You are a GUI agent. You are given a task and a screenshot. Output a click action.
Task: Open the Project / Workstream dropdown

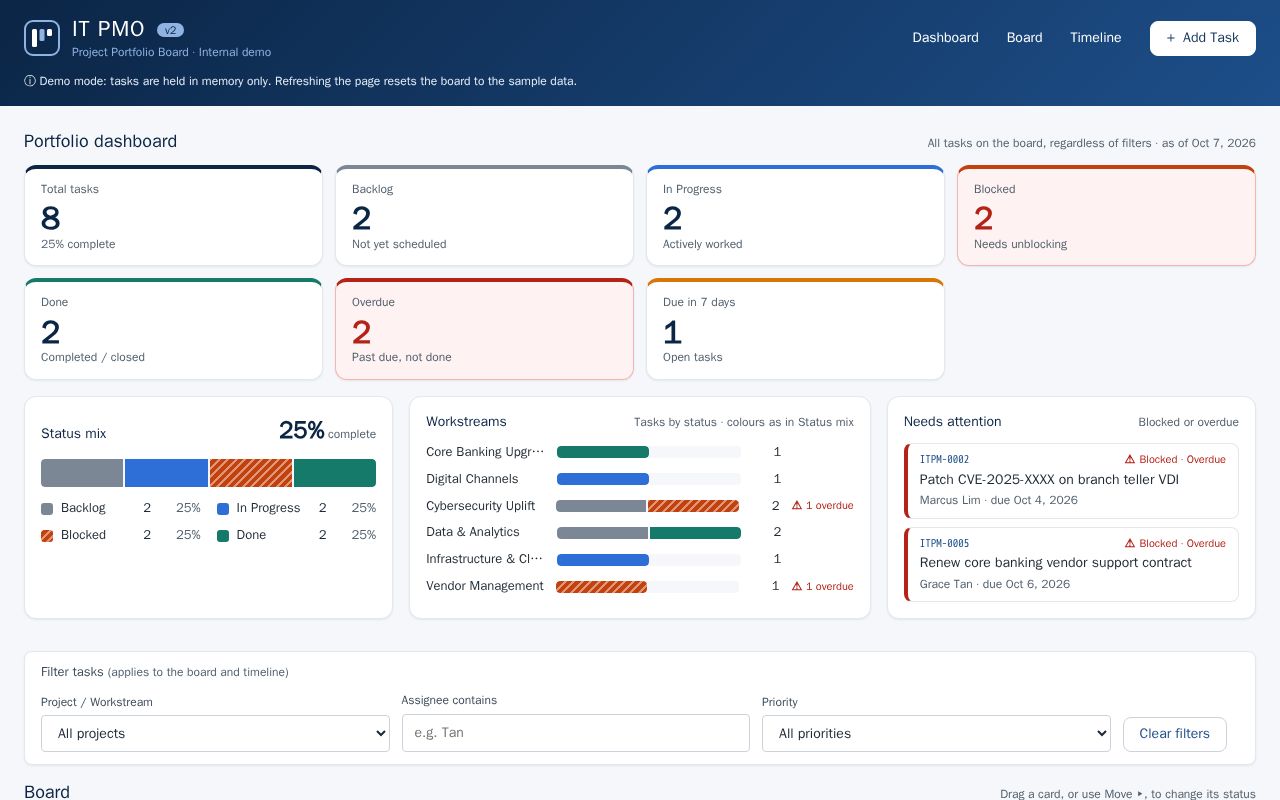[x=215, y=733]
